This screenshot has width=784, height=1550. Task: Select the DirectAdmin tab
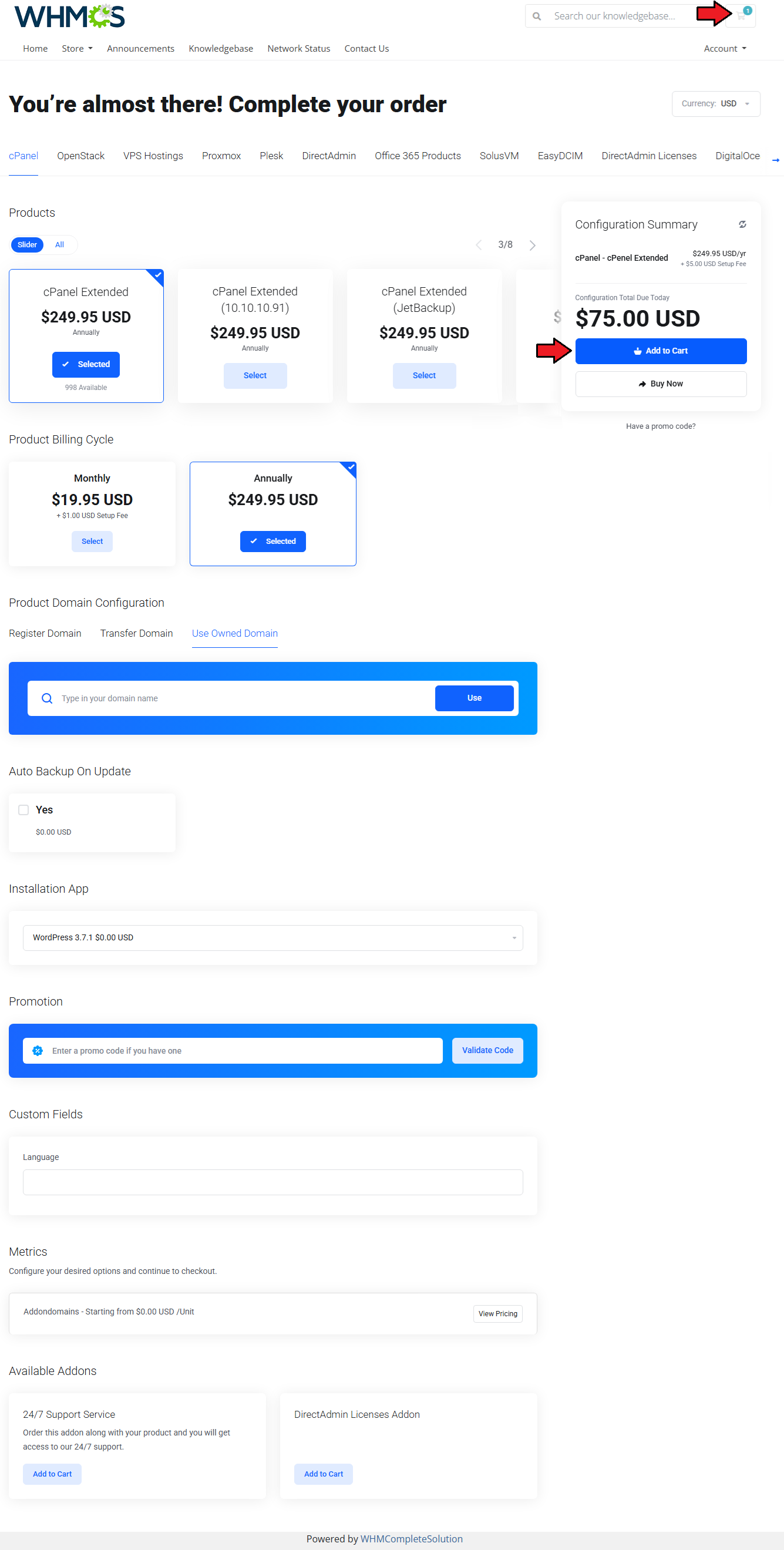point(329,156)
